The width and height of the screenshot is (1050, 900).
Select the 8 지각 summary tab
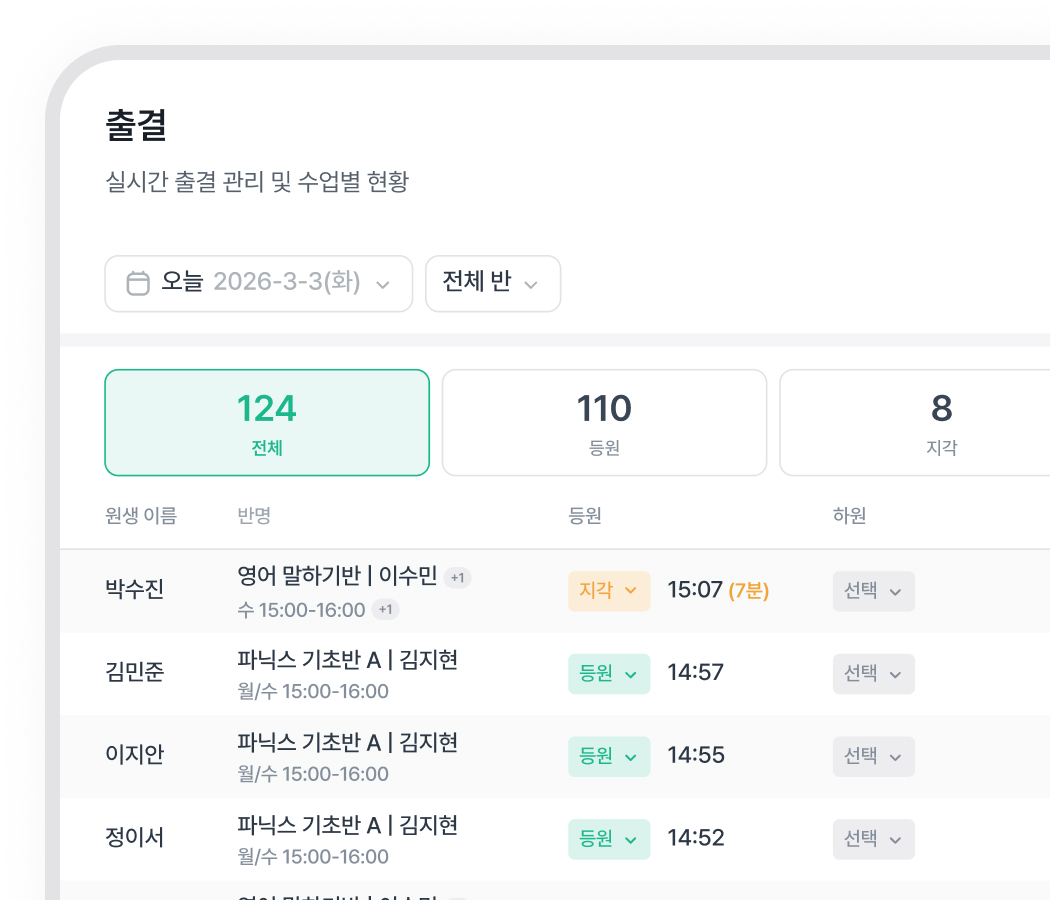click(941, 423)
